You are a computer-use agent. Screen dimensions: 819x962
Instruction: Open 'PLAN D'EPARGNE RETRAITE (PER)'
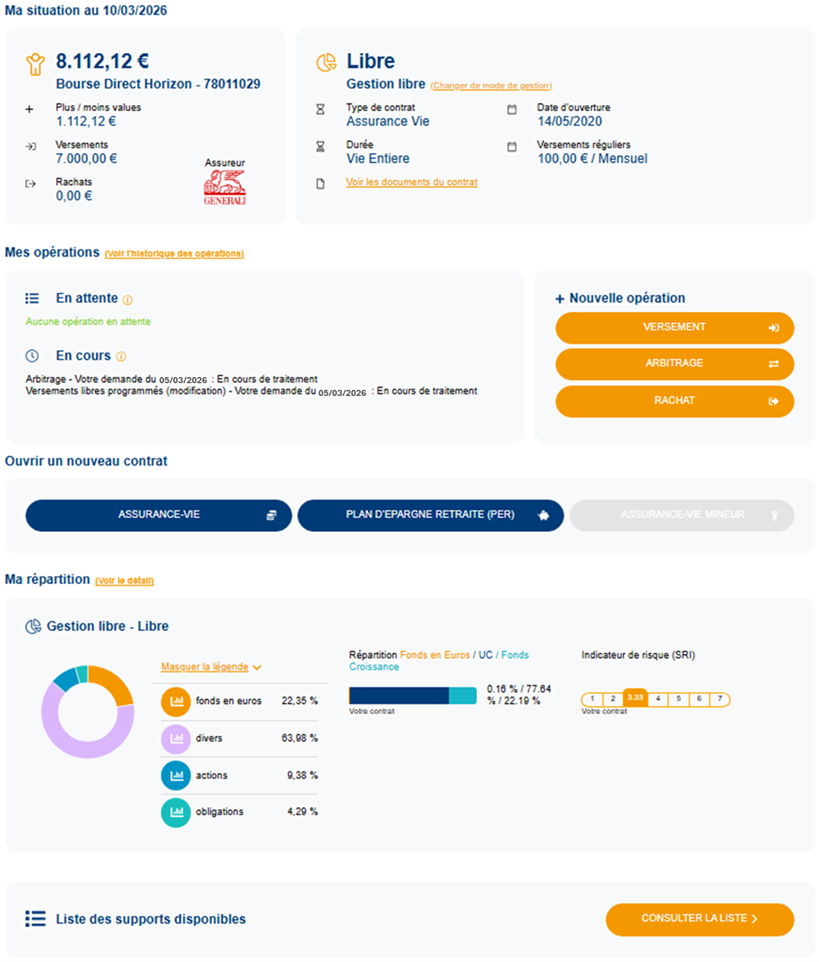point(430,515)
